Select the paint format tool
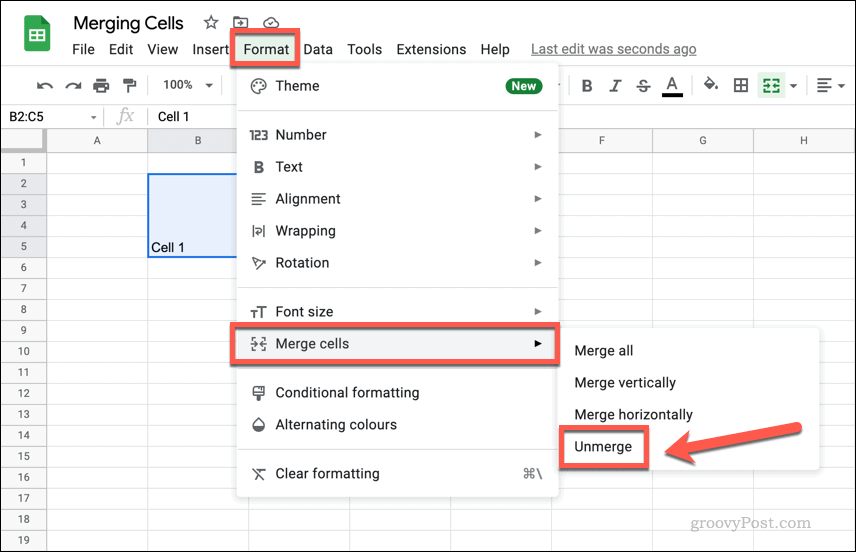This screenshot has height=552, width=856. click(x=129, y=85)
